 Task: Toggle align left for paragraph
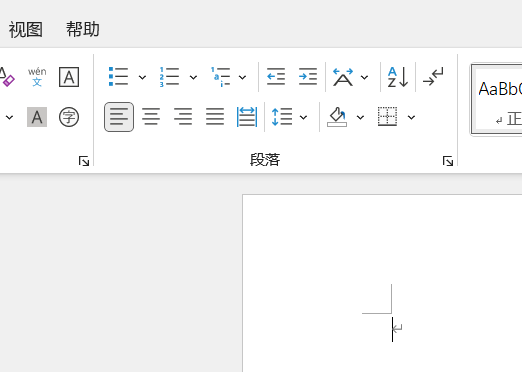click(119, 117)
